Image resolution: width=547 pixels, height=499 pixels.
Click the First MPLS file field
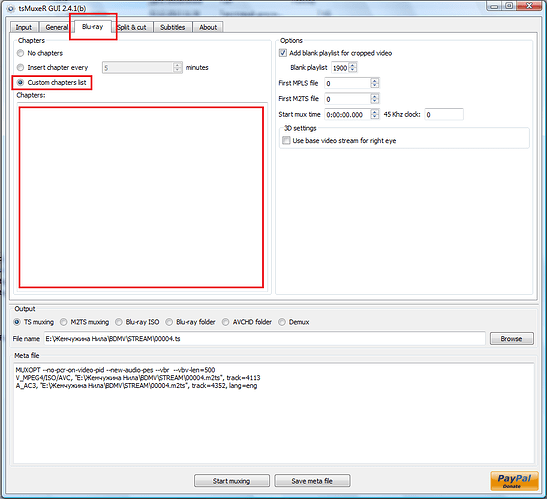(x=347, y=83)
